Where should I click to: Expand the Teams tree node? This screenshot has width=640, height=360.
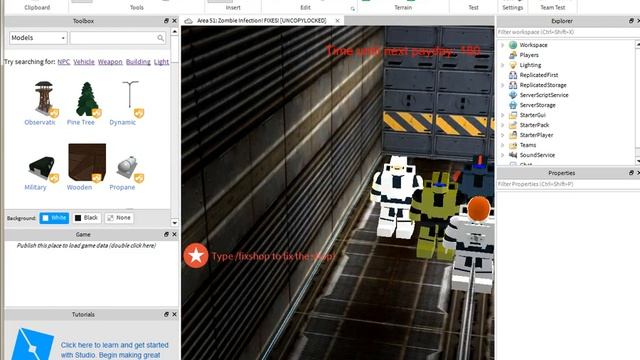pyautogui.click(x=503, y=145)
